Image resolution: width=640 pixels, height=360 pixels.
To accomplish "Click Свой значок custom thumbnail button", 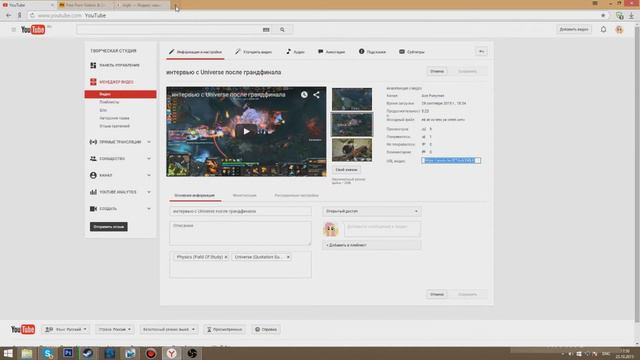I will tap(346, 170).
